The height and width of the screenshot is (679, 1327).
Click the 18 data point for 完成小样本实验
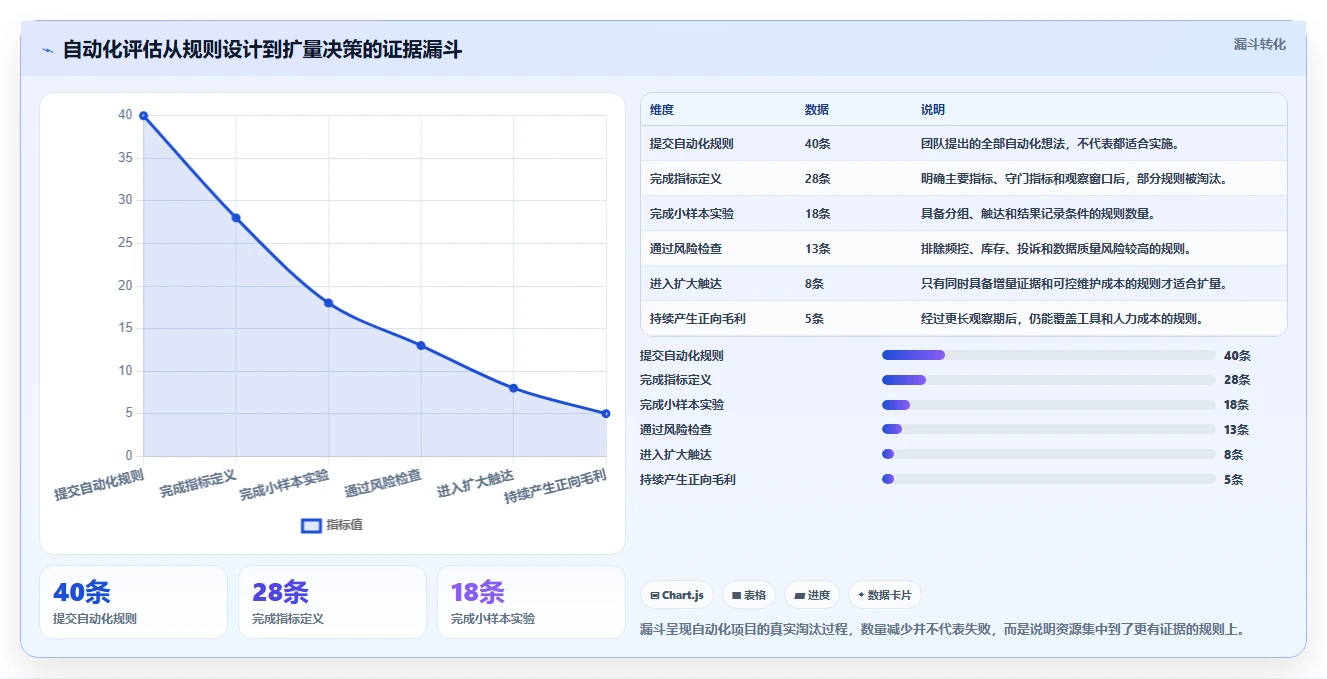(329, 303)
